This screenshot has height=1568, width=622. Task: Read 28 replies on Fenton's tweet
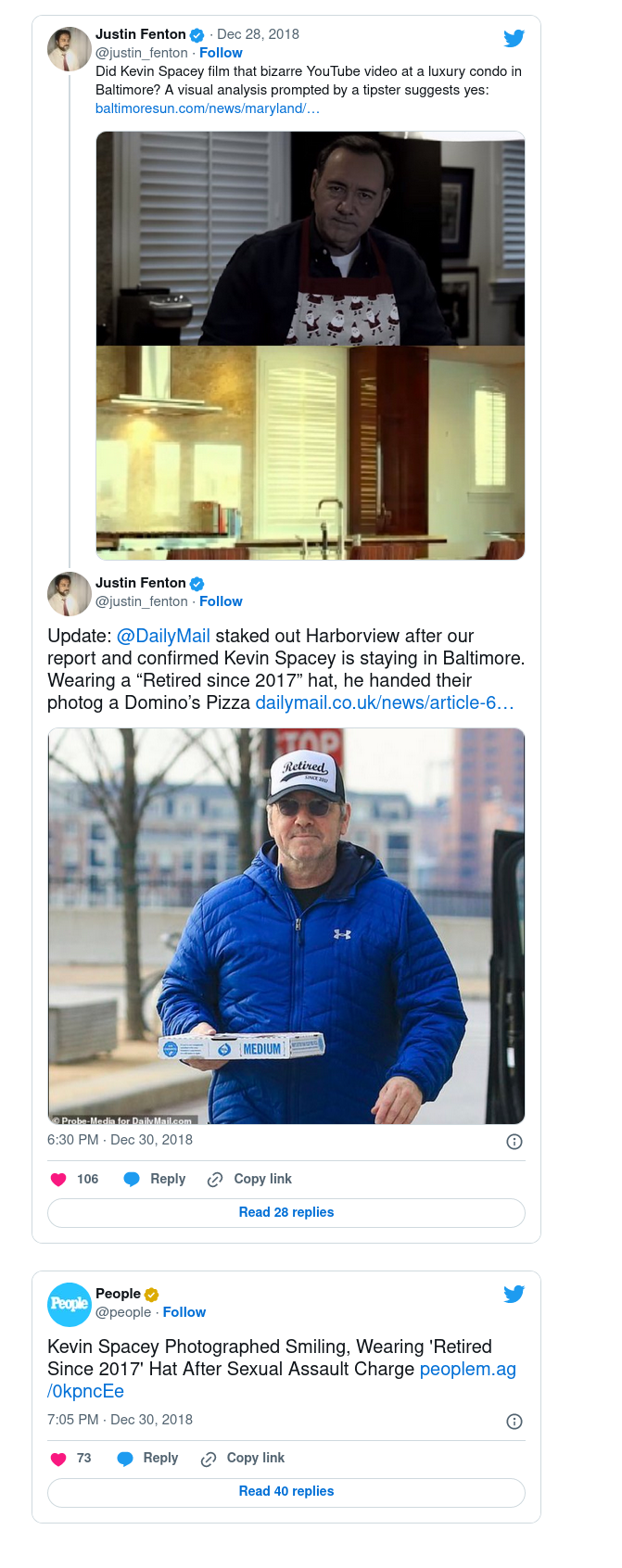[286, 1212]
